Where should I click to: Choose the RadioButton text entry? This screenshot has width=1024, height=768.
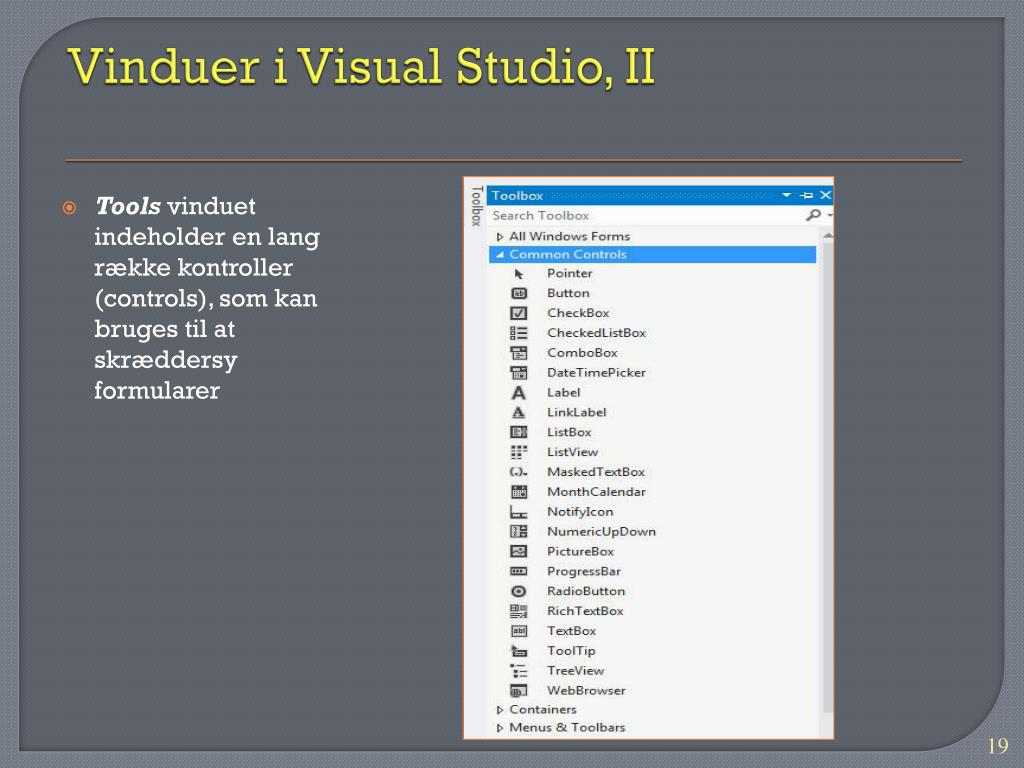click(x=586, y=591)
